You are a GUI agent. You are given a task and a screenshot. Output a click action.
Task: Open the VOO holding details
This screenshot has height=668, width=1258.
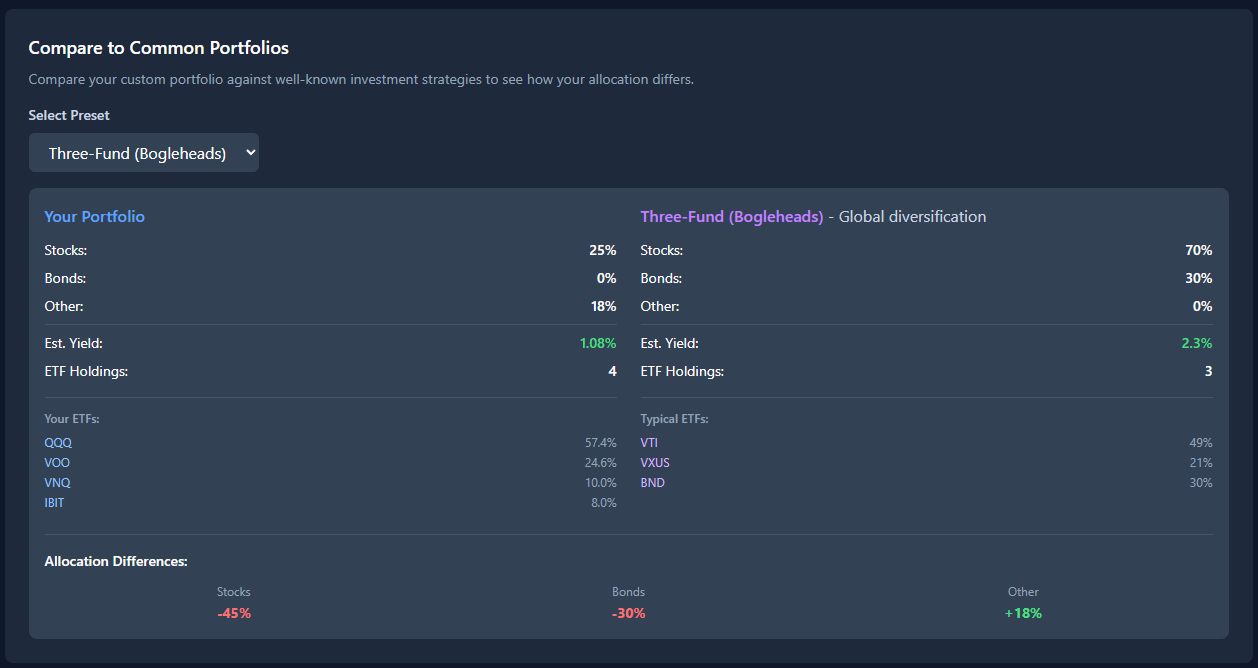(56, 462)
